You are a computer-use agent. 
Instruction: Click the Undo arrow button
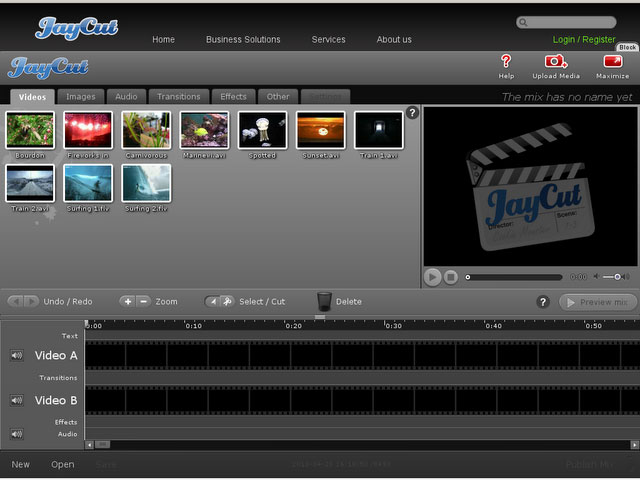pyautogui.click(x=14, y=301)
